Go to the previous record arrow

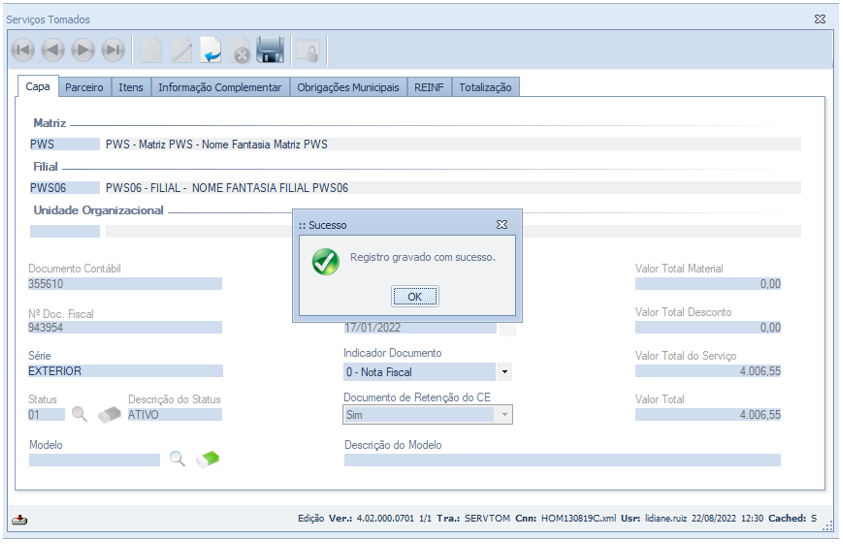tap(53, 49)
